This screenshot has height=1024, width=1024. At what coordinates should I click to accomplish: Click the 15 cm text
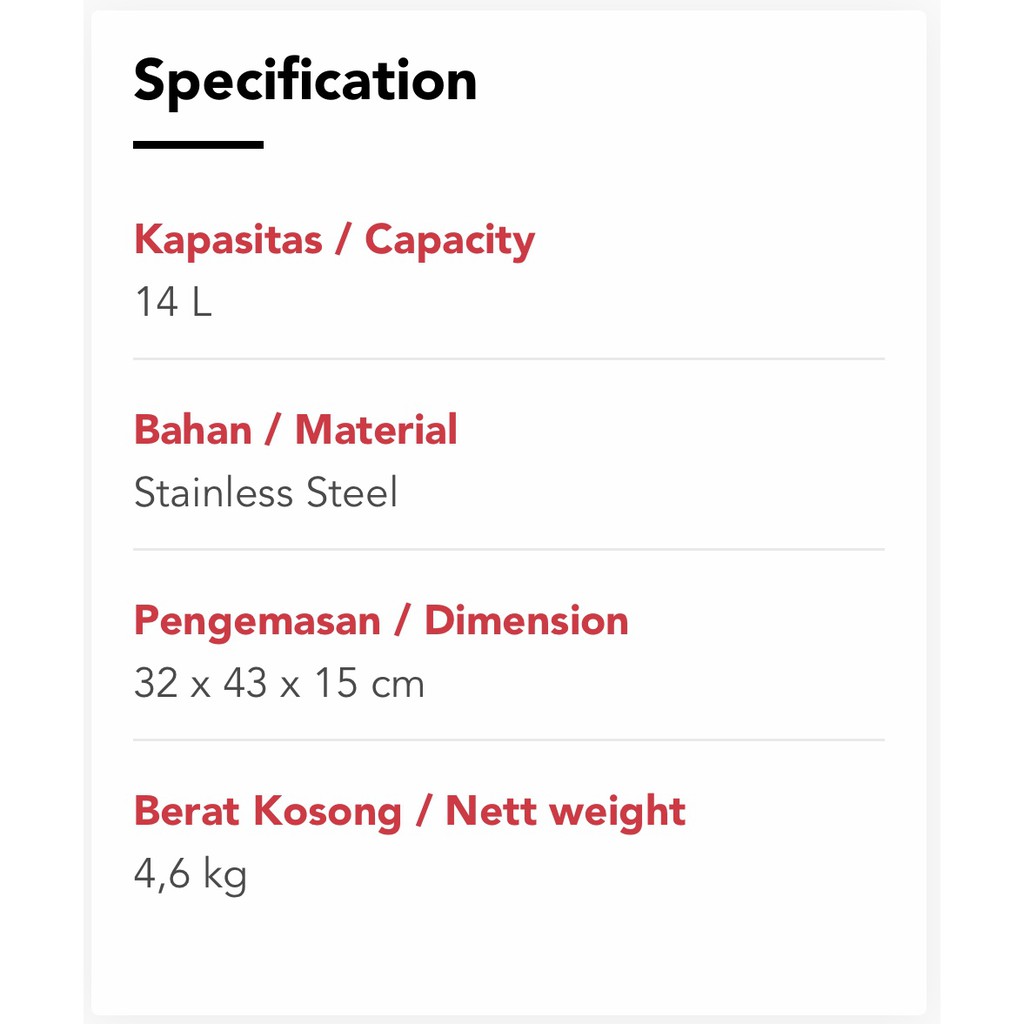coord(369,684)
